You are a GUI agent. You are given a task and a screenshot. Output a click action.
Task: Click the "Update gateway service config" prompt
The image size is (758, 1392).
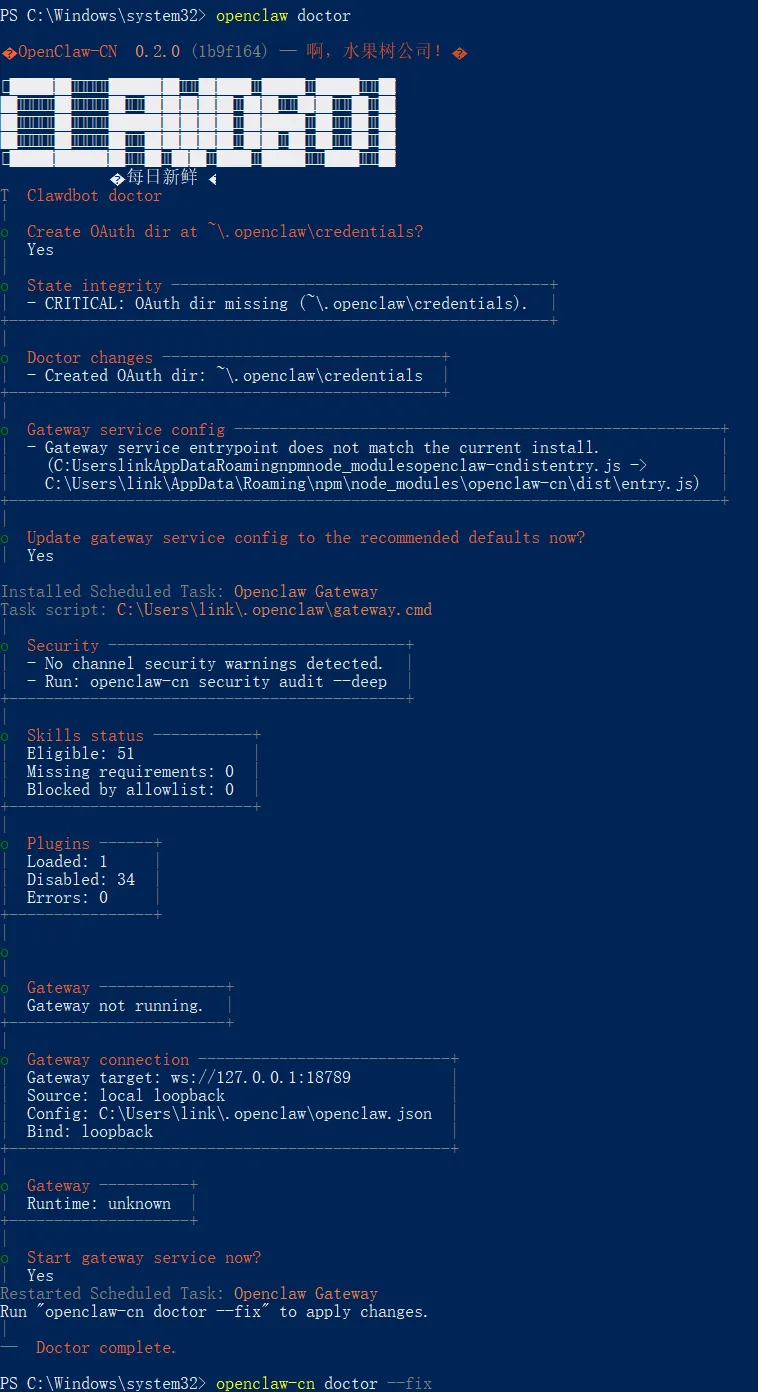coord(305,538)
